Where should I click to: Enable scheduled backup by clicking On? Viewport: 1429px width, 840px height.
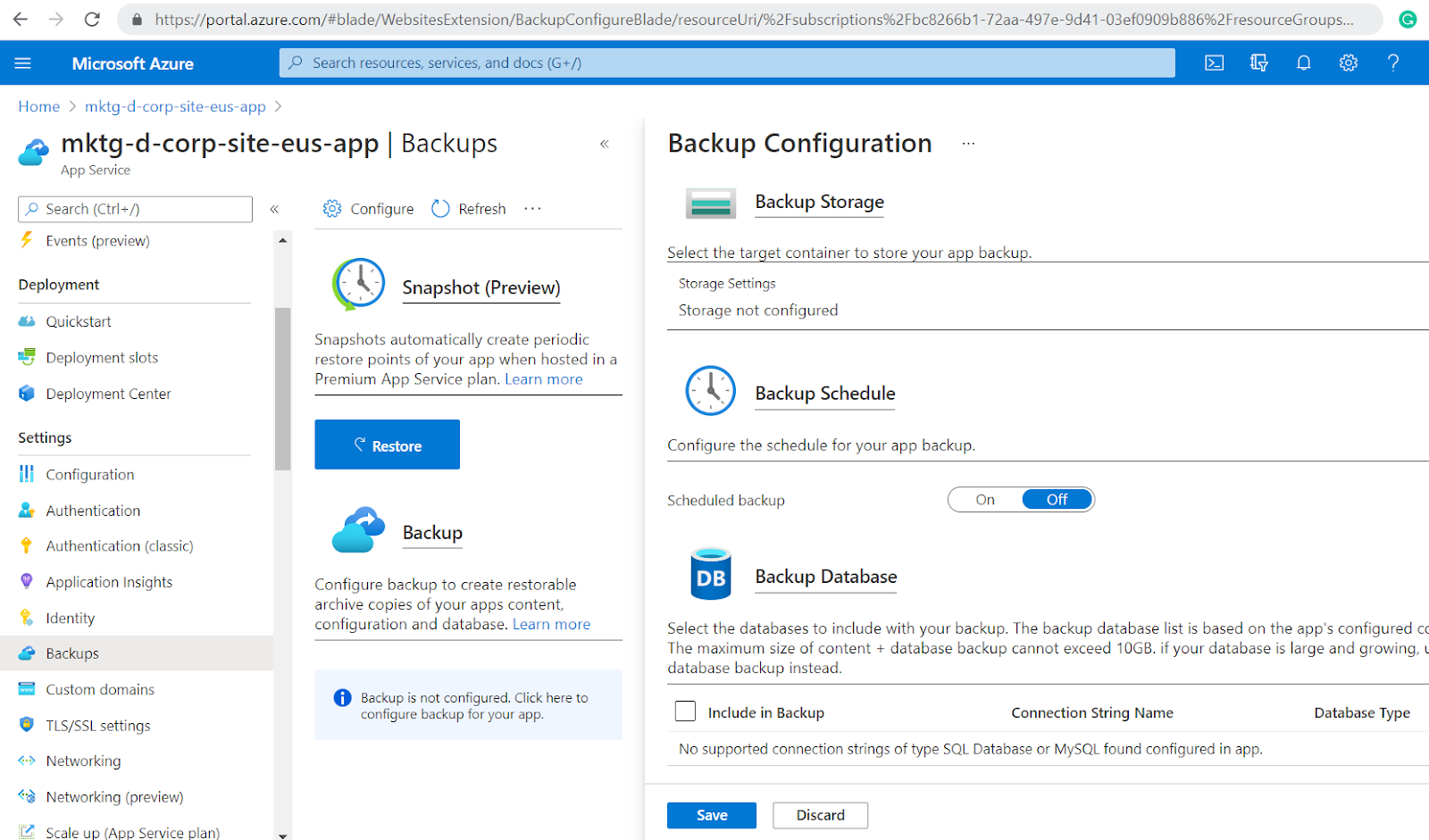(x=984, y=499)
